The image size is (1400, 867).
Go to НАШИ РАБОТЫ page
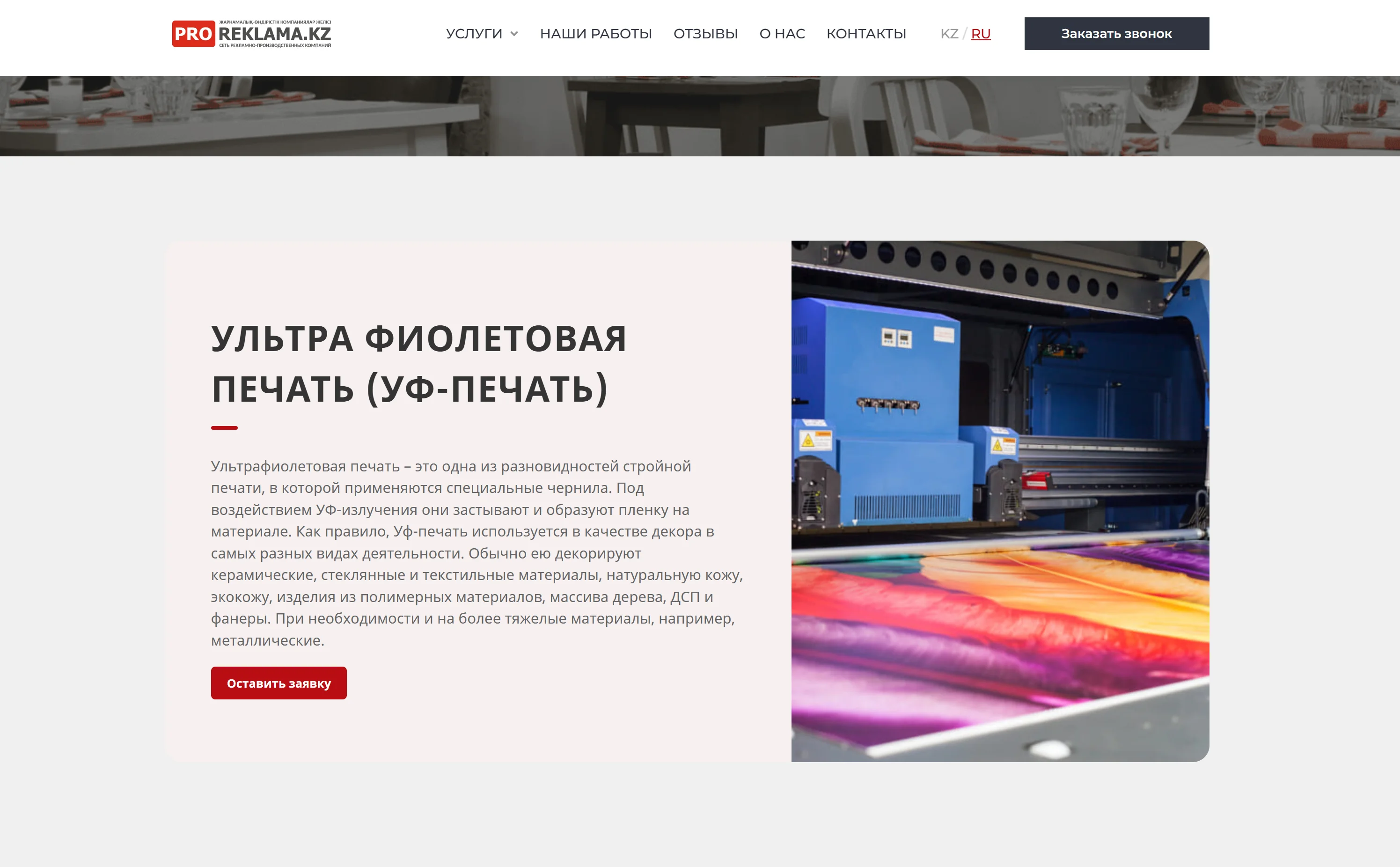[596, 34]
